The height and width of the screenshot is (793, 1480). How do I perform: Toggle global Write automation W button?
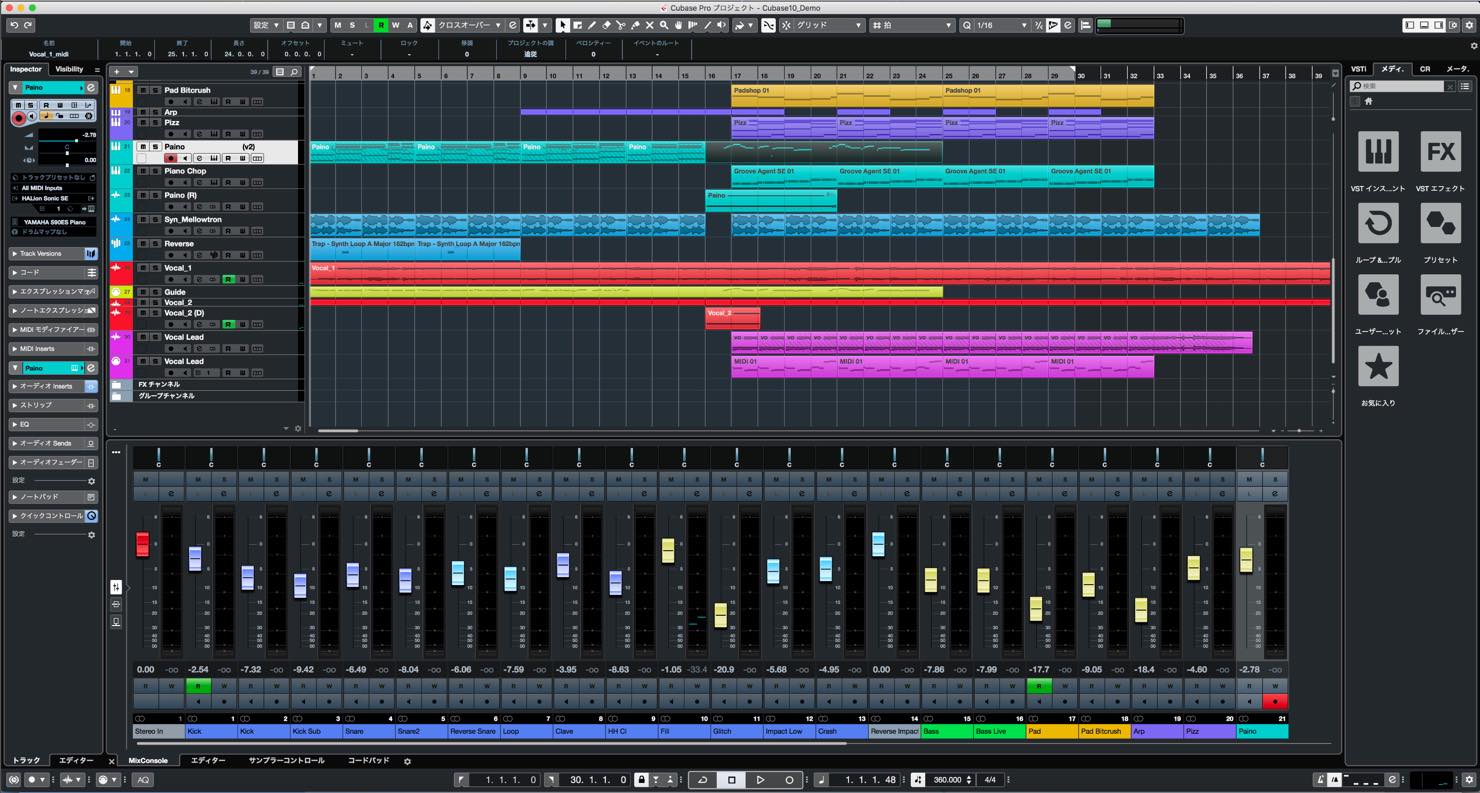tap(396, 25)
